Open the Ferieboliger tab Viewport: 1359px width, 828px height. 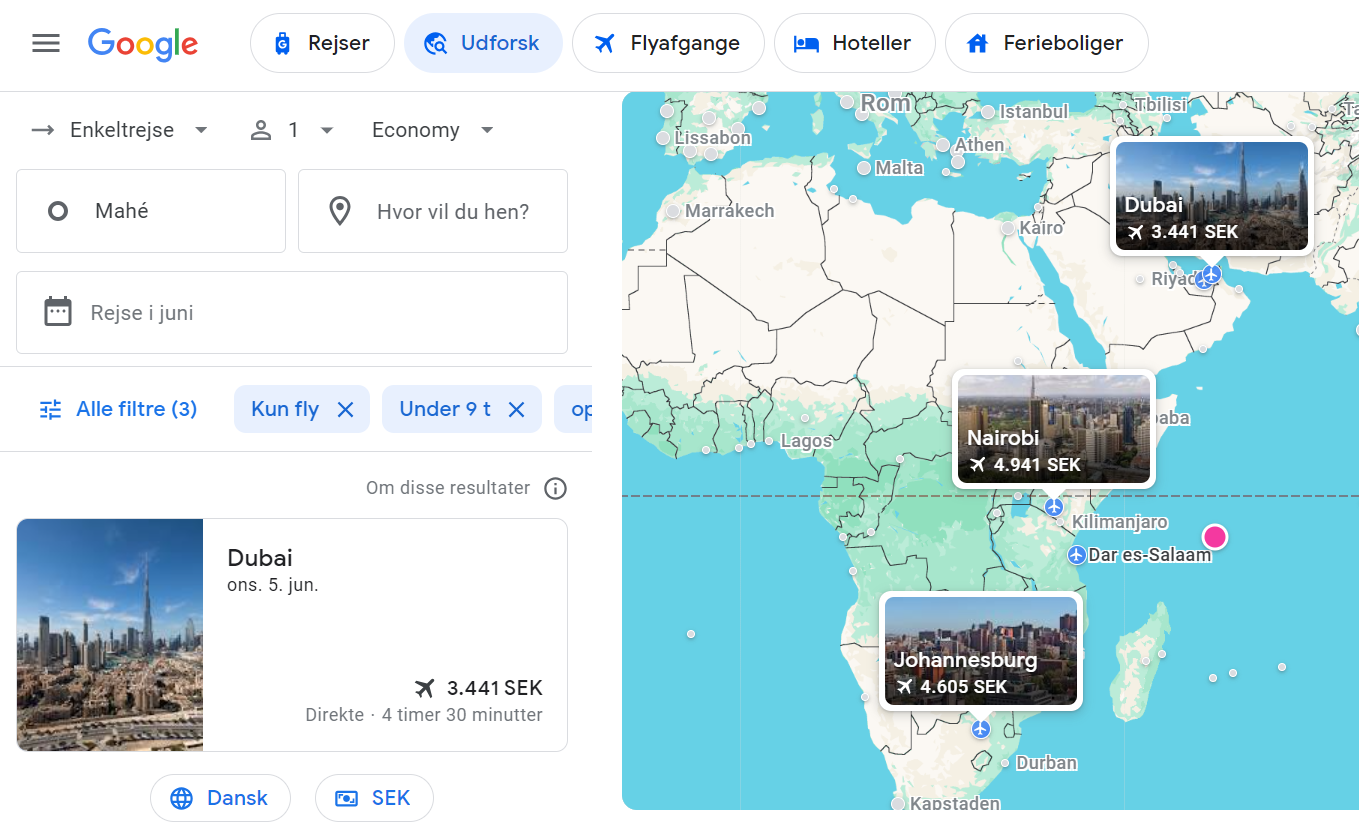1046,44
